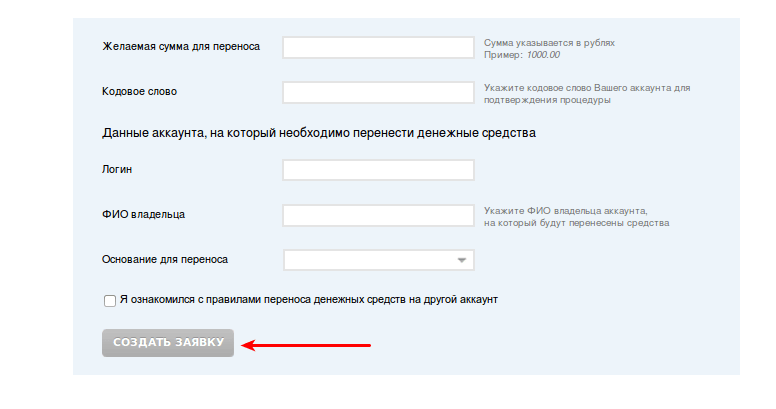Open the Основание для переноса combo box

tap(379, 260)
